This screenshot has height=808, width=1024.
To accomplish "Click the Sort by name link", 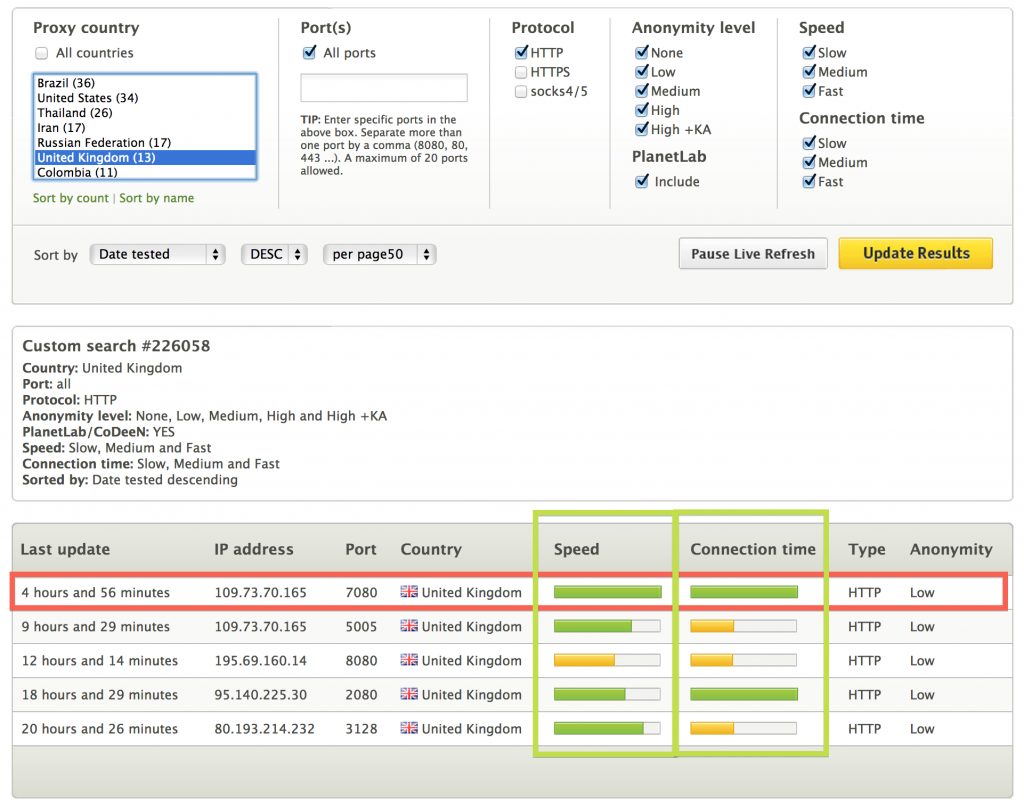I will click(x=157, y=198).
